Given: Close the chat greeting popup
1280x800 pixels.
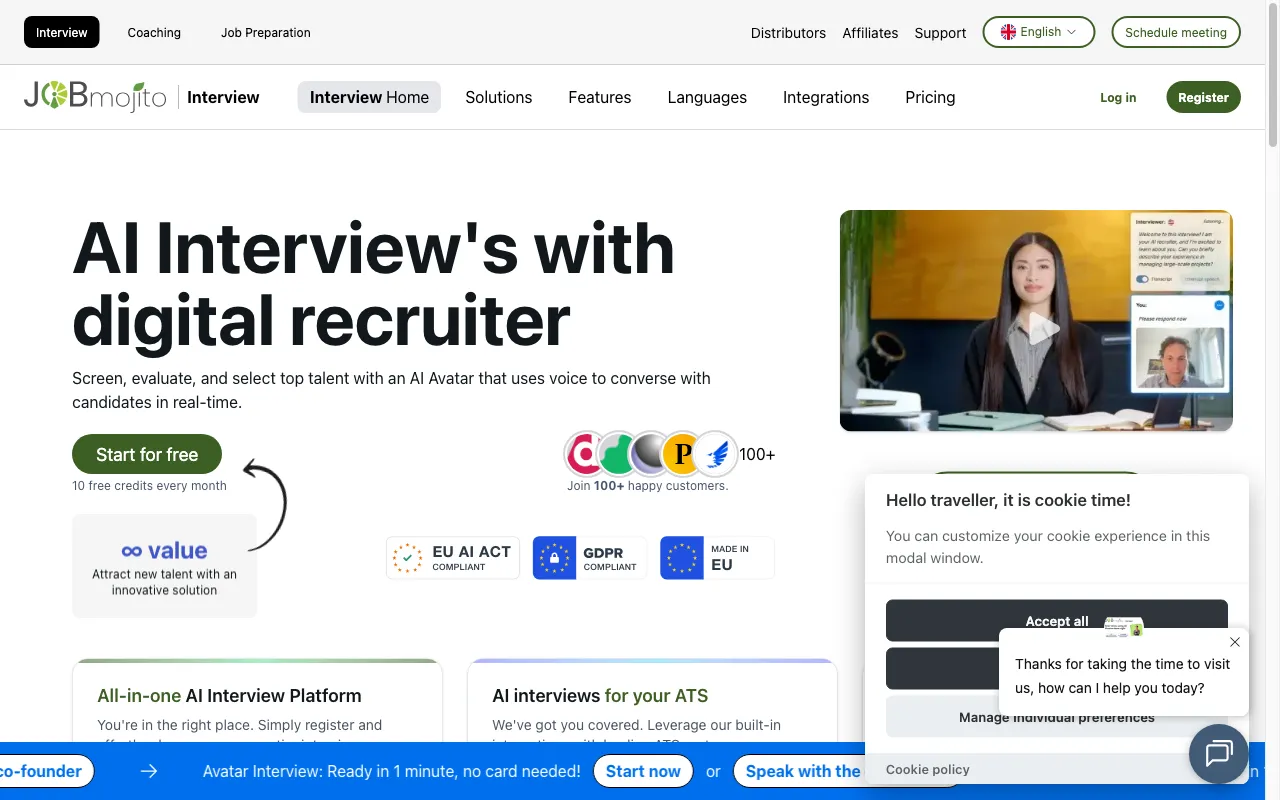Looking at the screenshot, I should point(1235,642).
